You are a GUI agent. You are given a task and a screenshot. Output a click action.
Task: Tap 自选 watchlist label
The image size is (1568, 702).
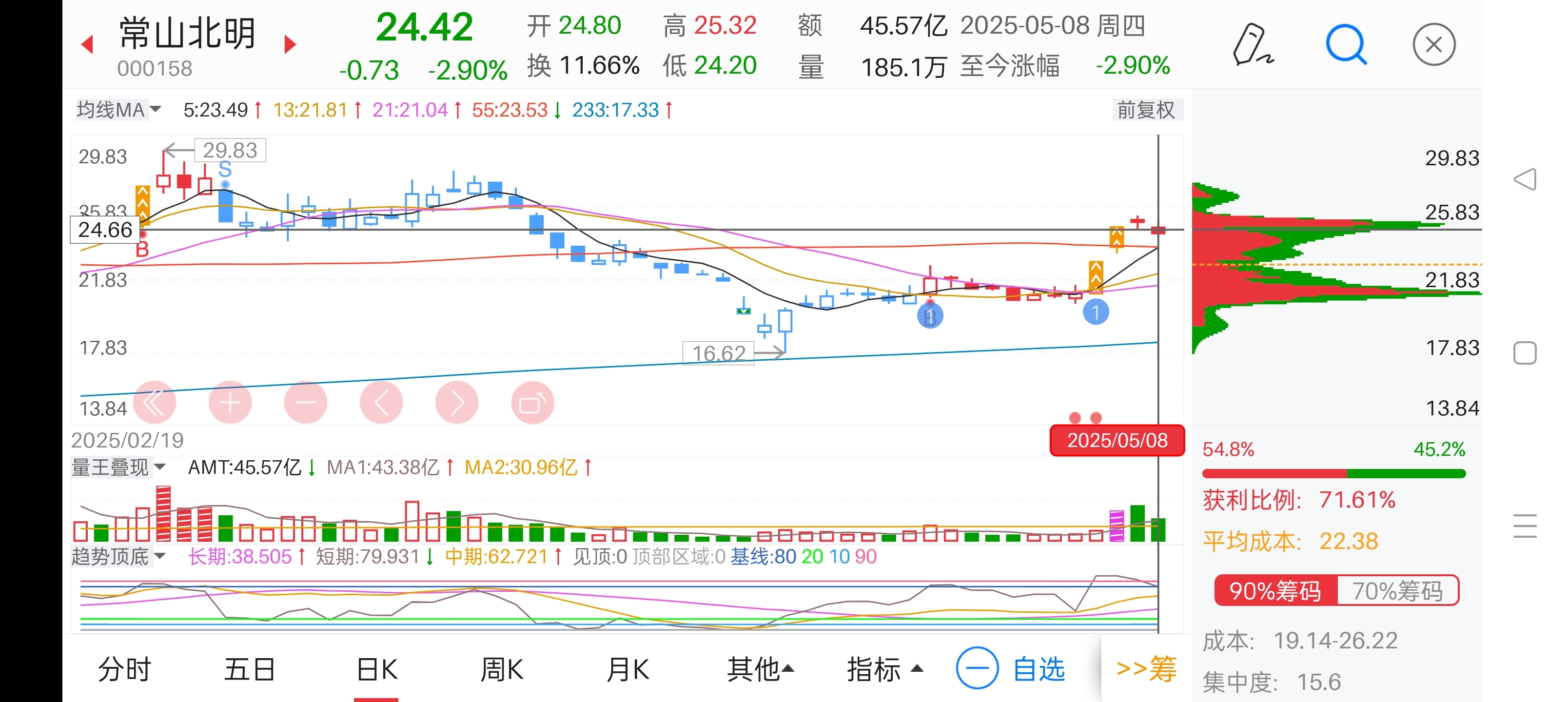pos(1039,669)
